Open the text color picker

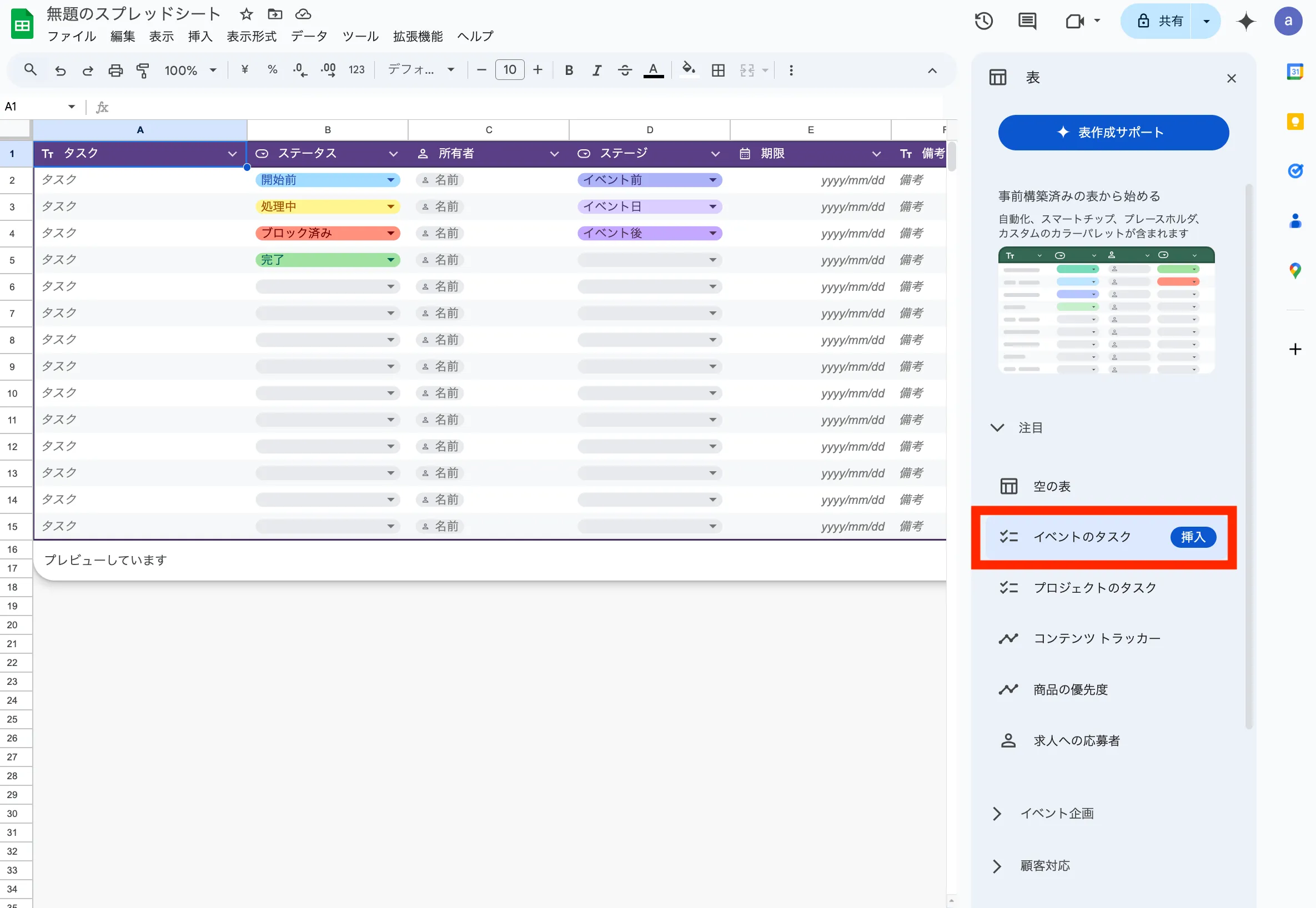click(654, 70)
